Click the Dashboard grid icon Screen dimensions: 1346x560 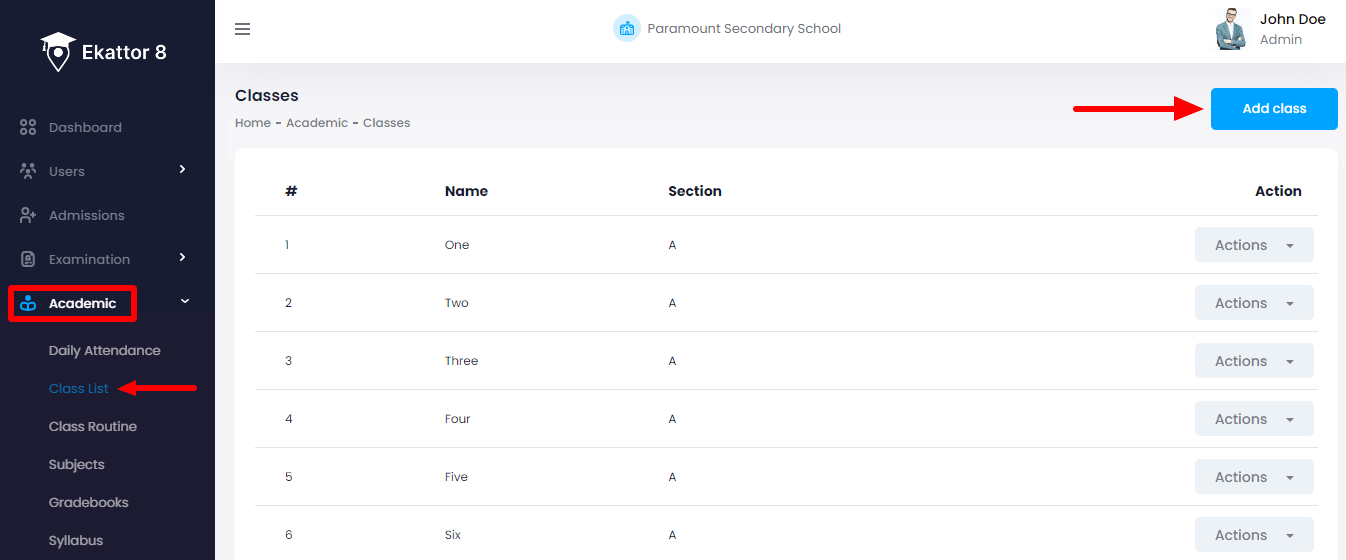point(28,128)
